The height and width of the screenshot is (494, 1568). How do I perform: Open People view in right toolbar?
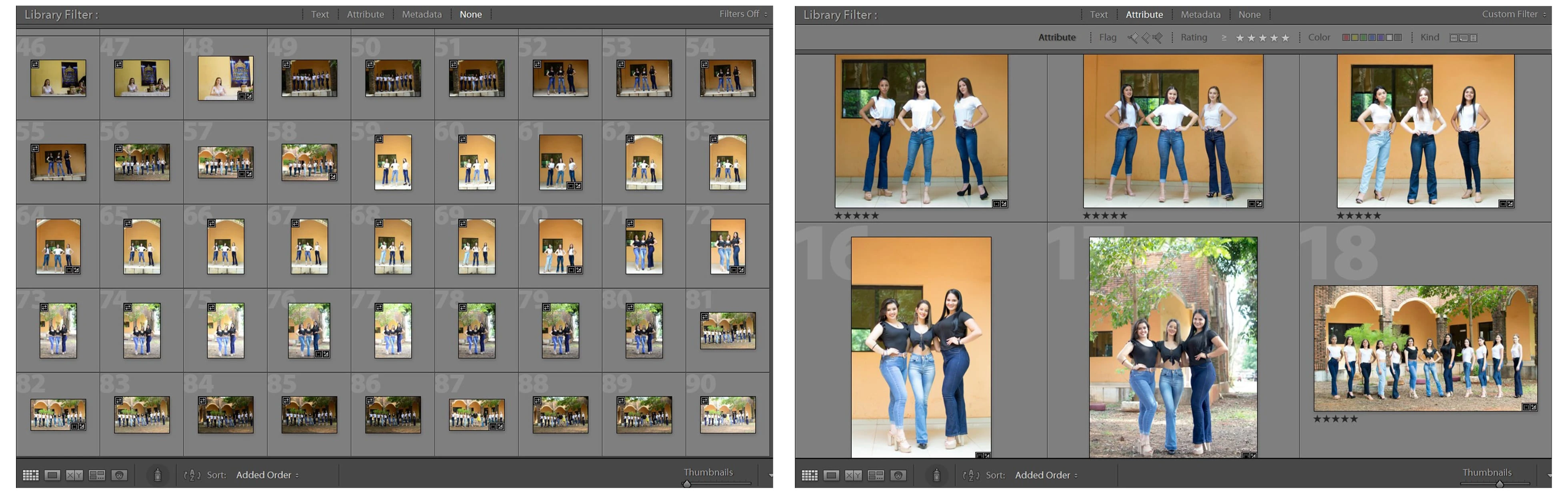tap(898, 475)
